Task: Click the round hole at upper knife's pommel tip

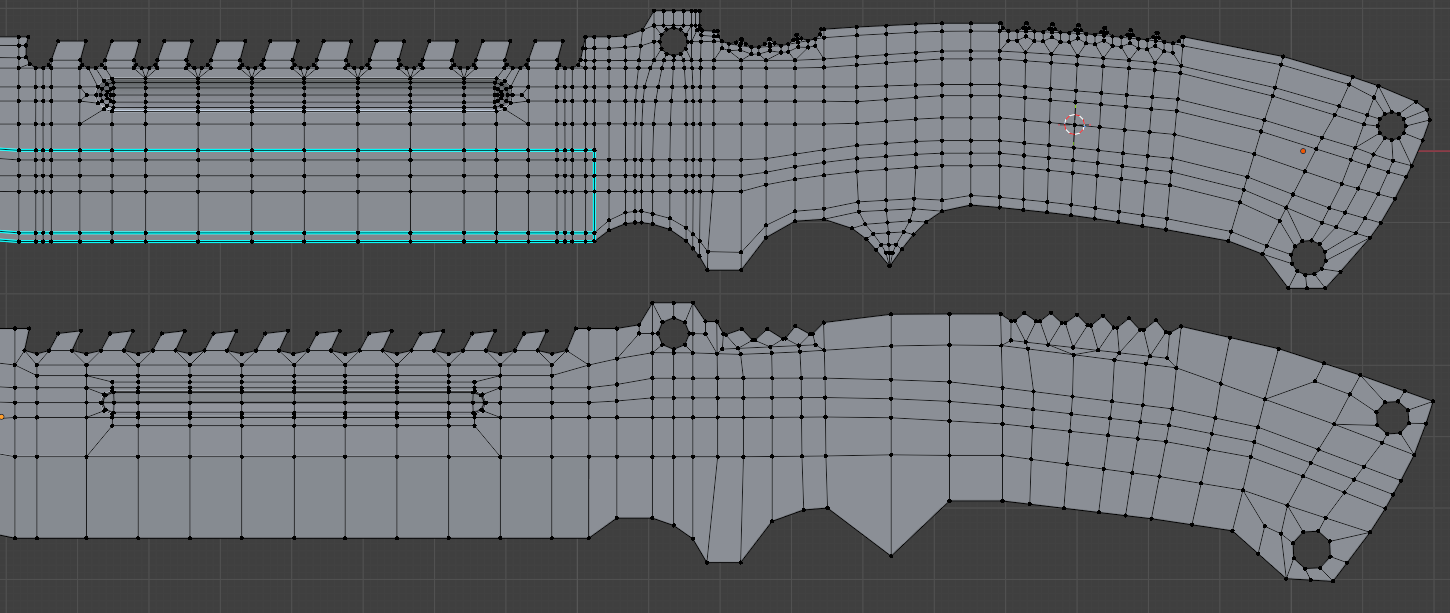Action: point(1392,125)
